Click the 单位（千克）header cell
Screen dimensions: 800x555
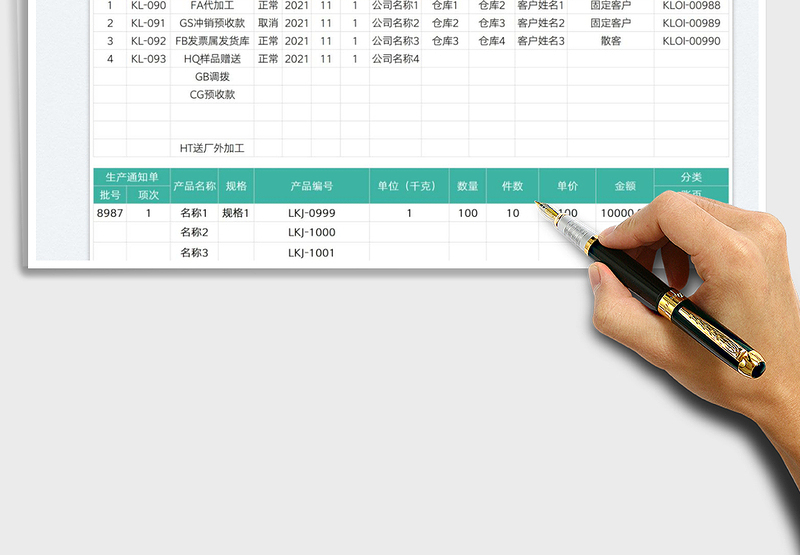click(409, 186)
